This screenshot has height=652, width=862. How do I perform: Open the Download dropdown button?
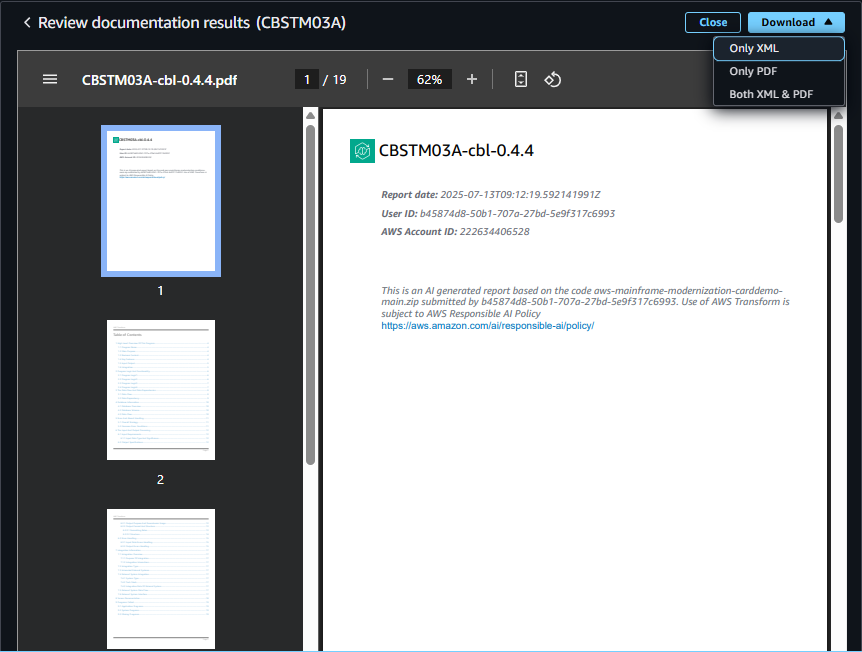click(x=795, y=22)
